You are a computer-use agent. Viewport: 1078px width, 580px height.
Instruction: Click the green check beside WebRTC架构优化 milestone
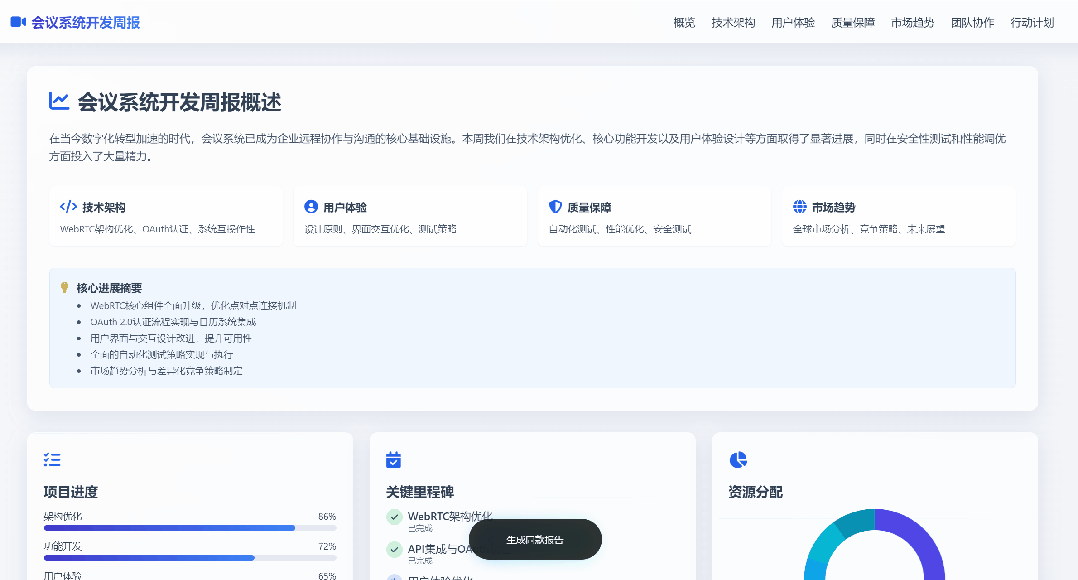394,517
